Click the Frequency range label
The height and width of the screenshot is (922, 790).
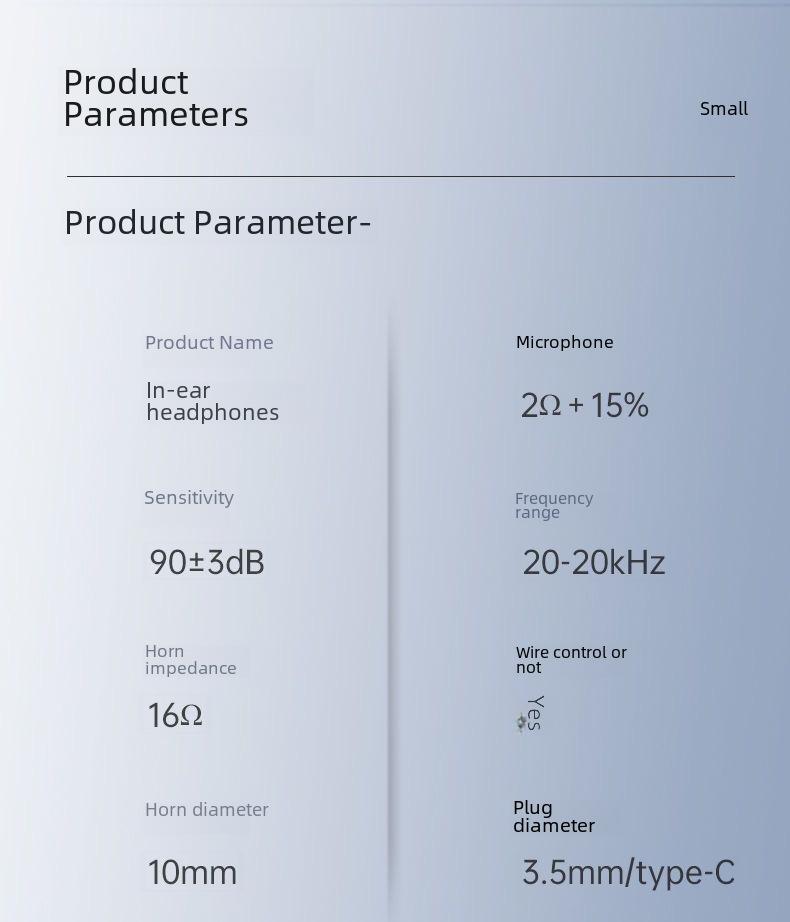(554, 505)
